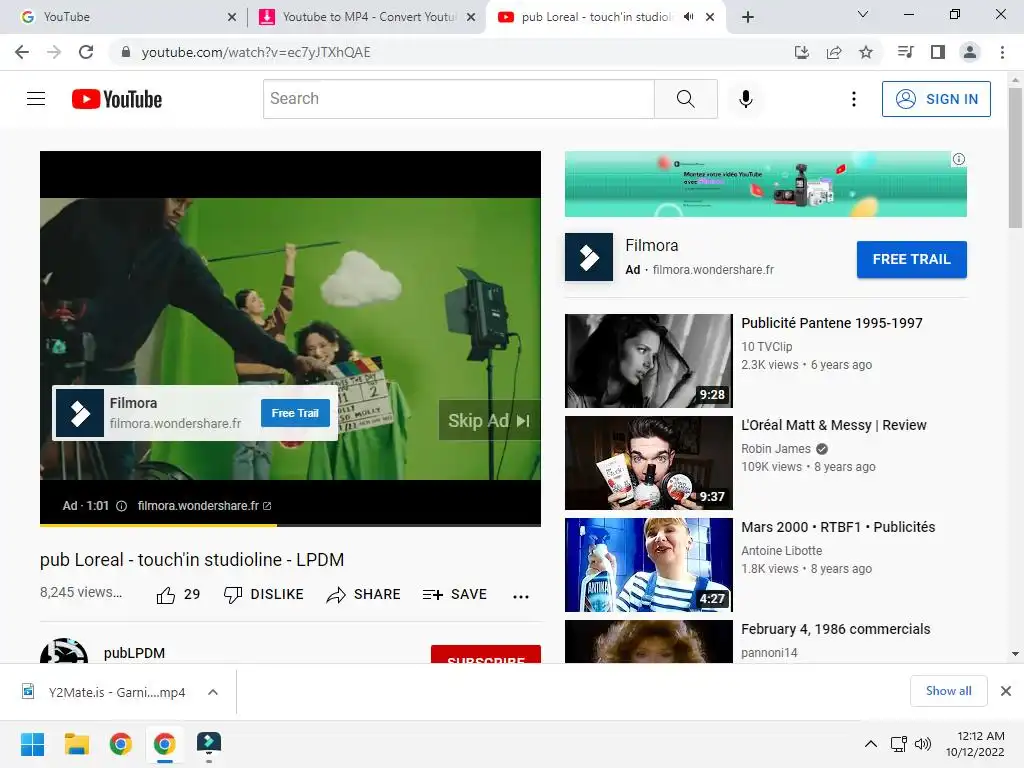Click the browser forward arrow

click(54, 52)
